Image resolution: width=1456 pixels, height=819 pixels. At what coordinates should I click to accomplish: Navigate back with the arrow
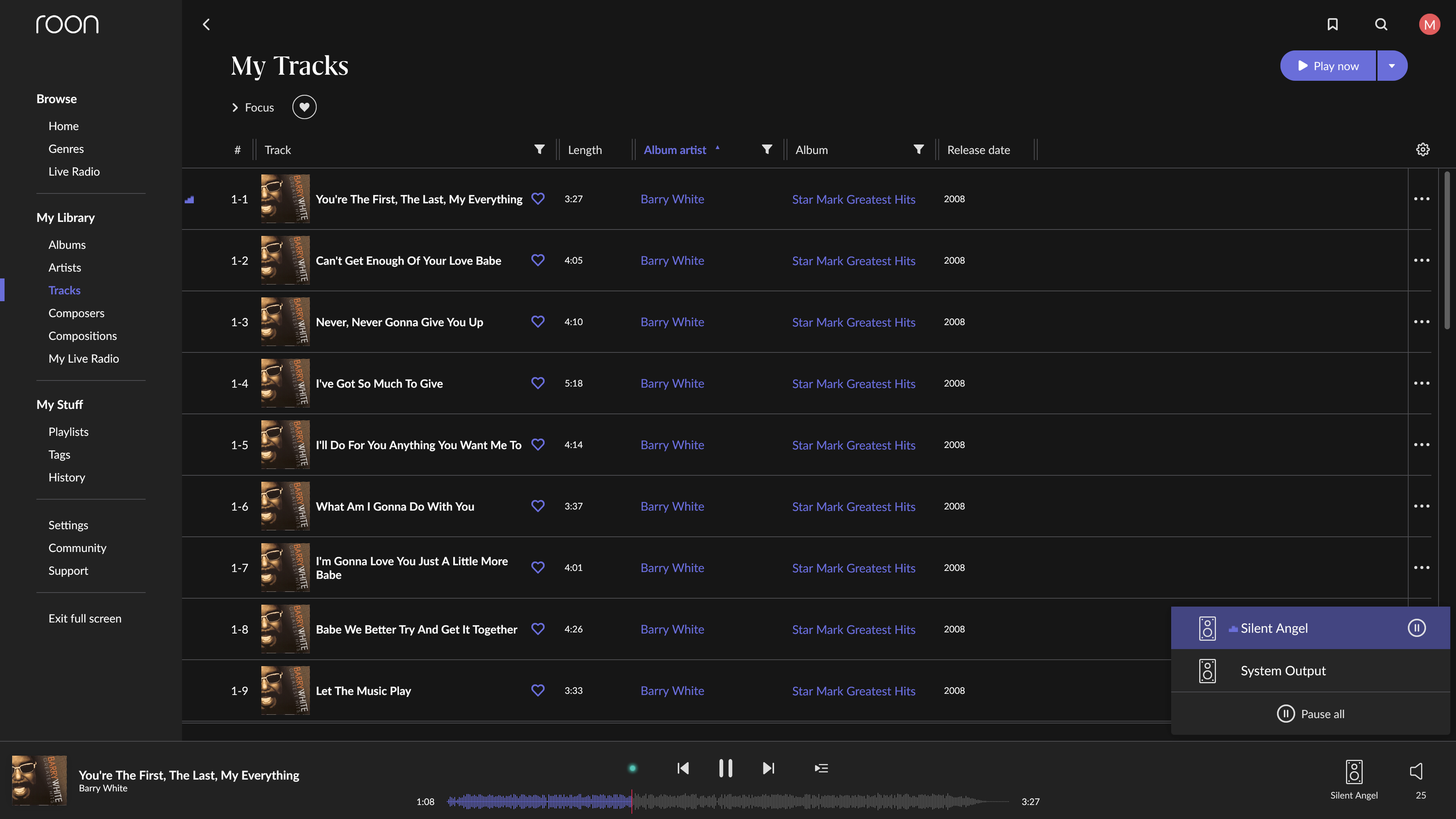pyautogui.click(x=206, y=24)
